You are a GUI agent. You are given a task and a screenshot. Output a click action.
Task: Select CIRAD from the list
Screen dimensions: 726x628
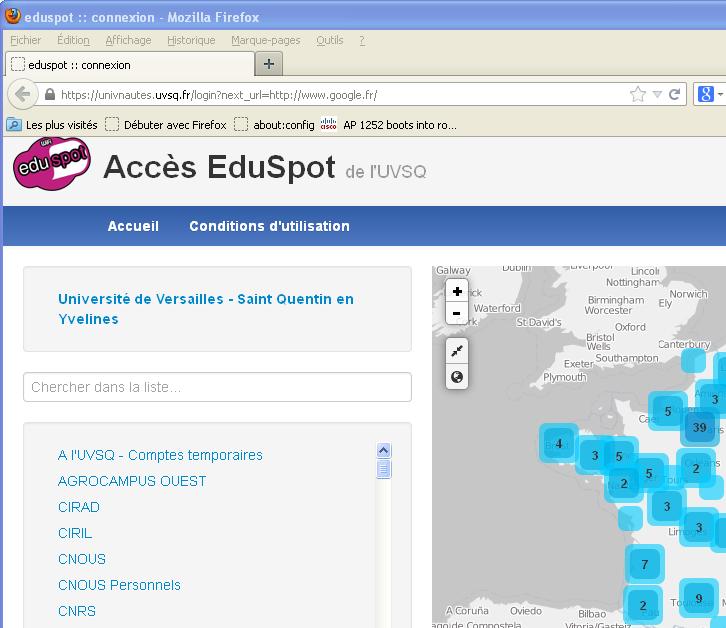79,507
